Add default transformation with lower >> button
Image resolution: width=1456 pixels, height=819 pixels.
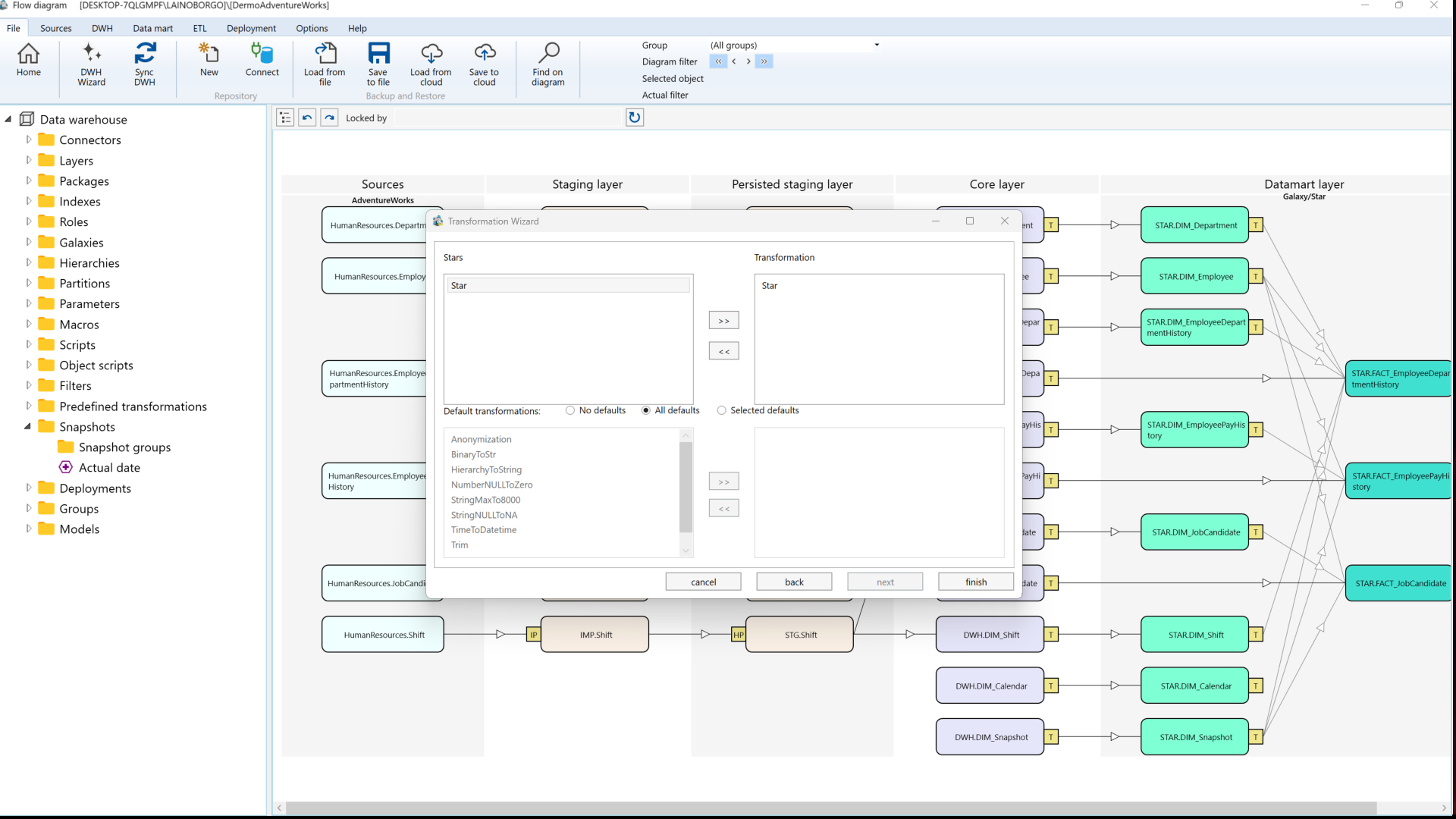tap(724, 482)
